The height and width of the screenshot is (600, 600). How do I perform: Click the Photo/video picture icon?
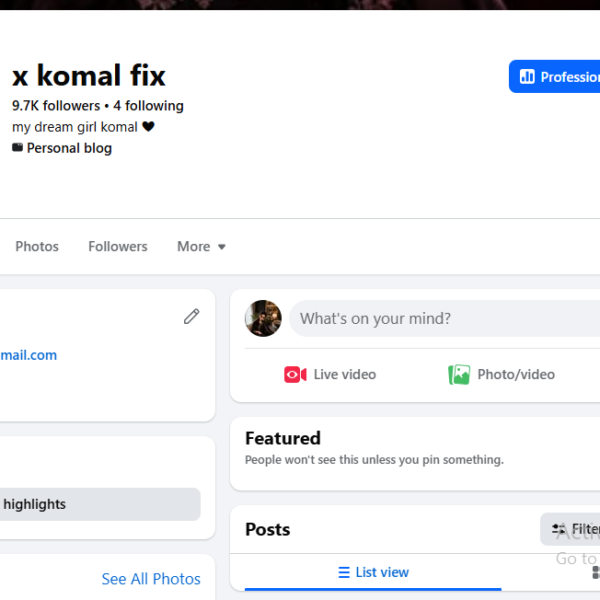click(459, 375)
